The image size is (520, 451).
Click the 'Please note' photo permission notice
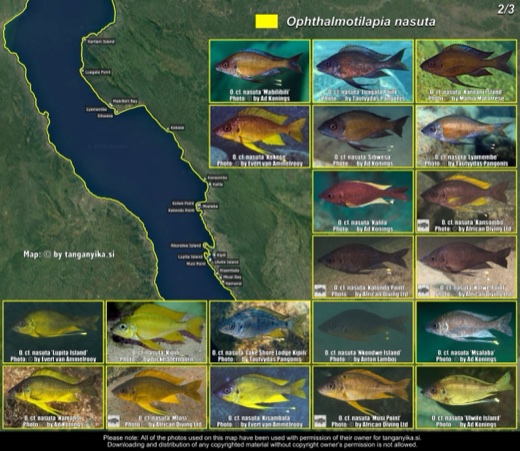[x=262, y=438]
